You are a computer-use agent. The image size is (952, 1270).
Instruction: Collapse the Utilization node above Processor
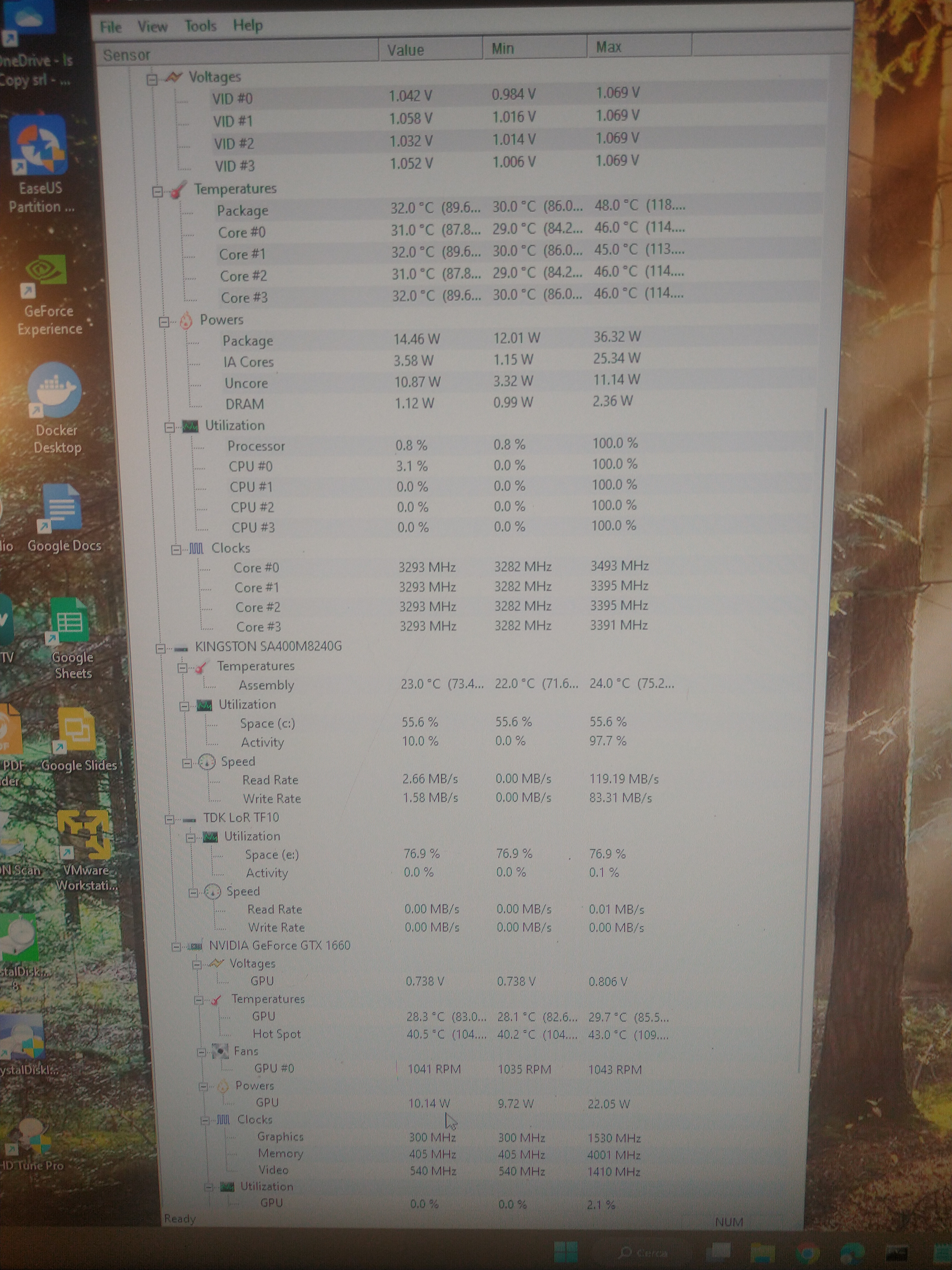pos(169,427)
